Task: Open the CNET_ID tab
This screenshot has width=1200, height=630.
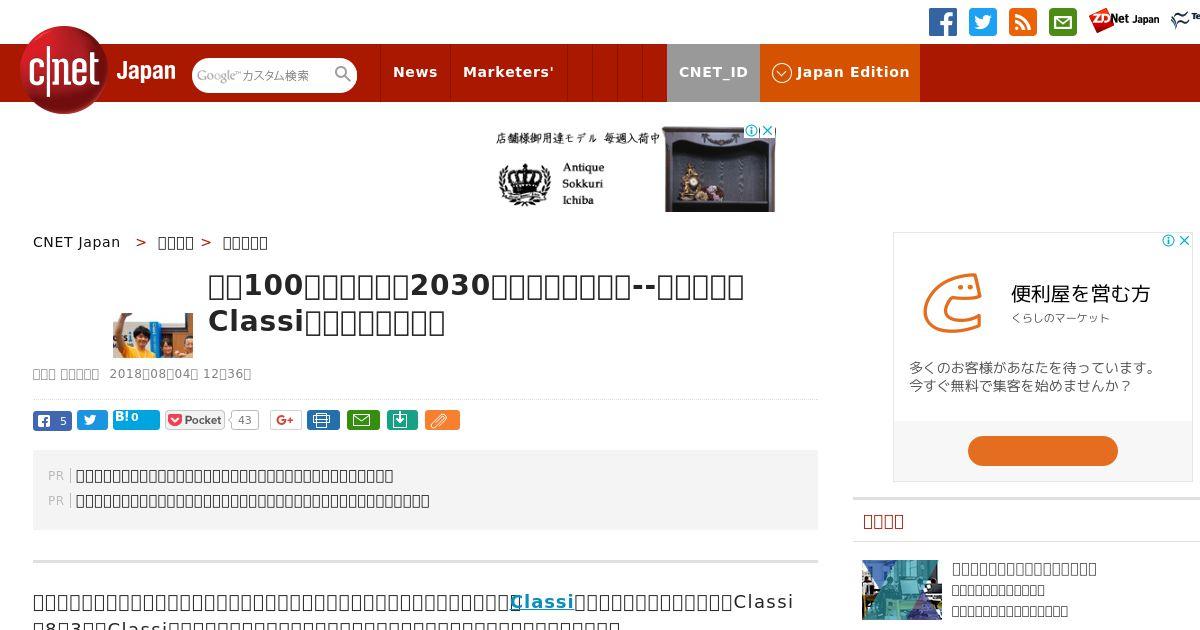Action: point(713,72)
